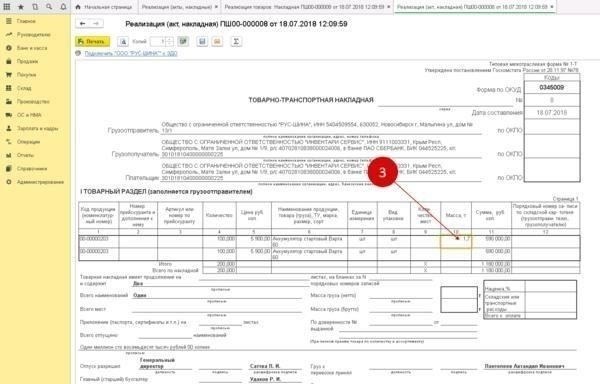Image resolution: width=600 pixels, height=384 pixels.
Task: Click the word Два in the sheet count line
Action: pyautogui.click(x=138, y=284)
